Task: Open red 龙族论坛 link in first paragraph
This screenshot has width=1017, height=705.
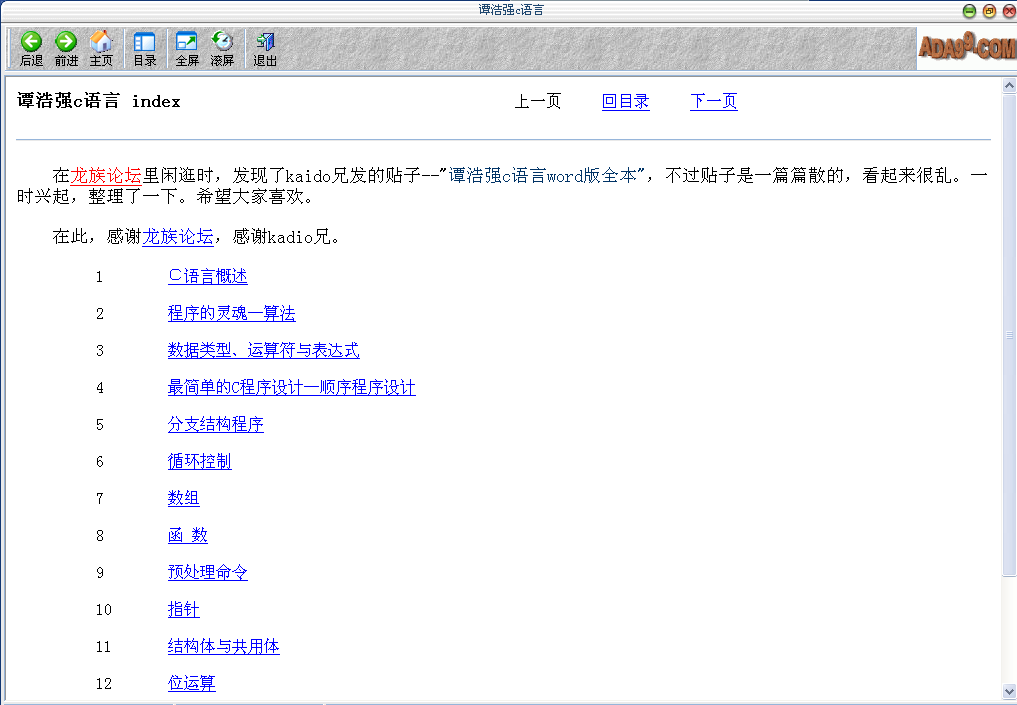Action: (106, 175)
